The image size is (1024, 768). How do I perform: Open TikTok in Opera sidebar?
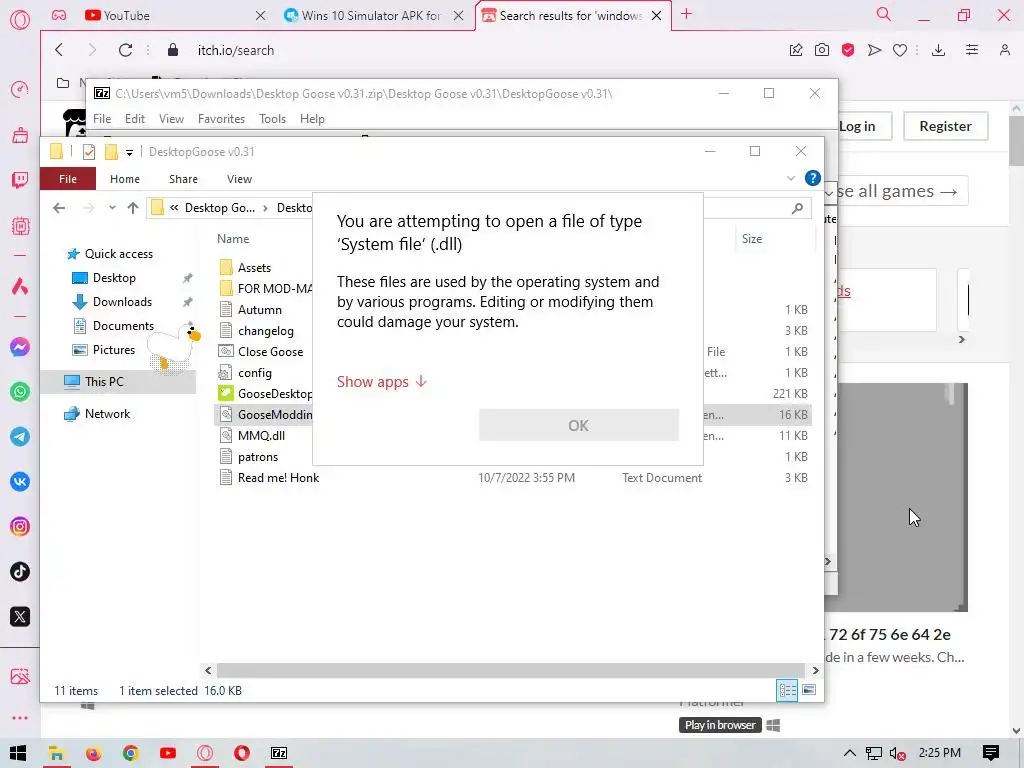(20, 572)
